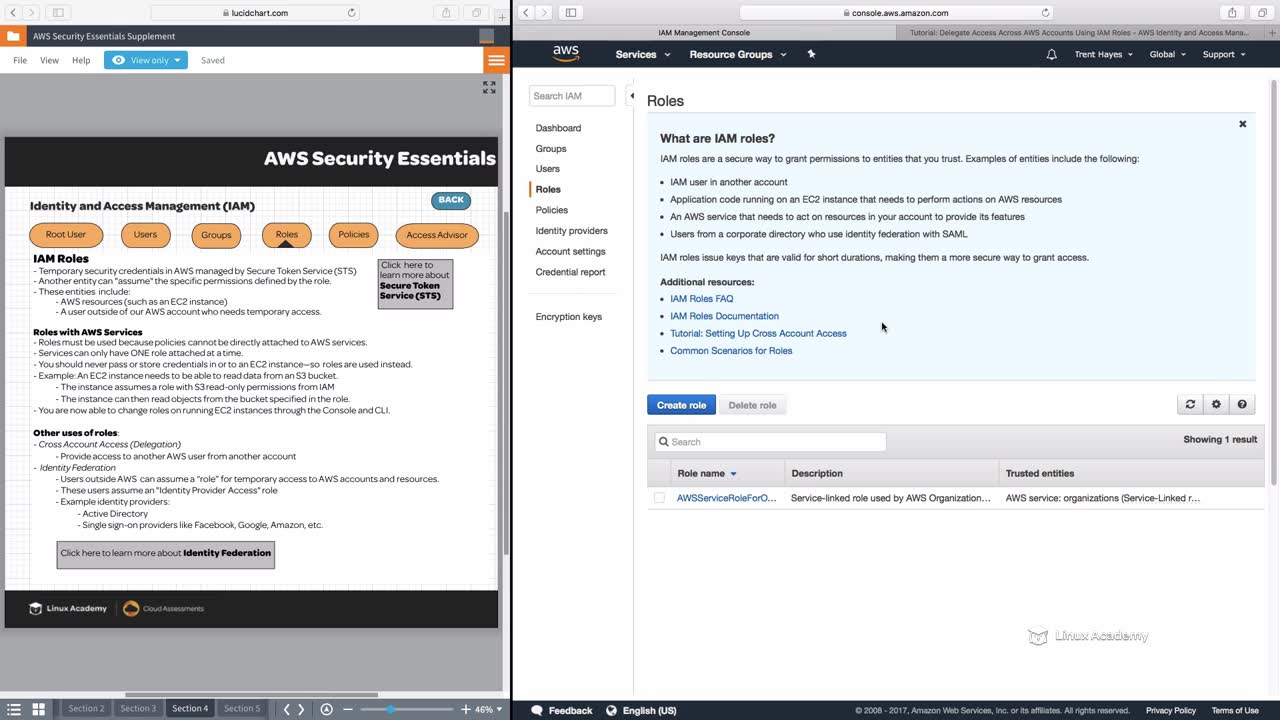Screen dimensions: 1280x720
Task: Zoom in with the plus icon in Lucidchart
Action: [x=465, y=709]
